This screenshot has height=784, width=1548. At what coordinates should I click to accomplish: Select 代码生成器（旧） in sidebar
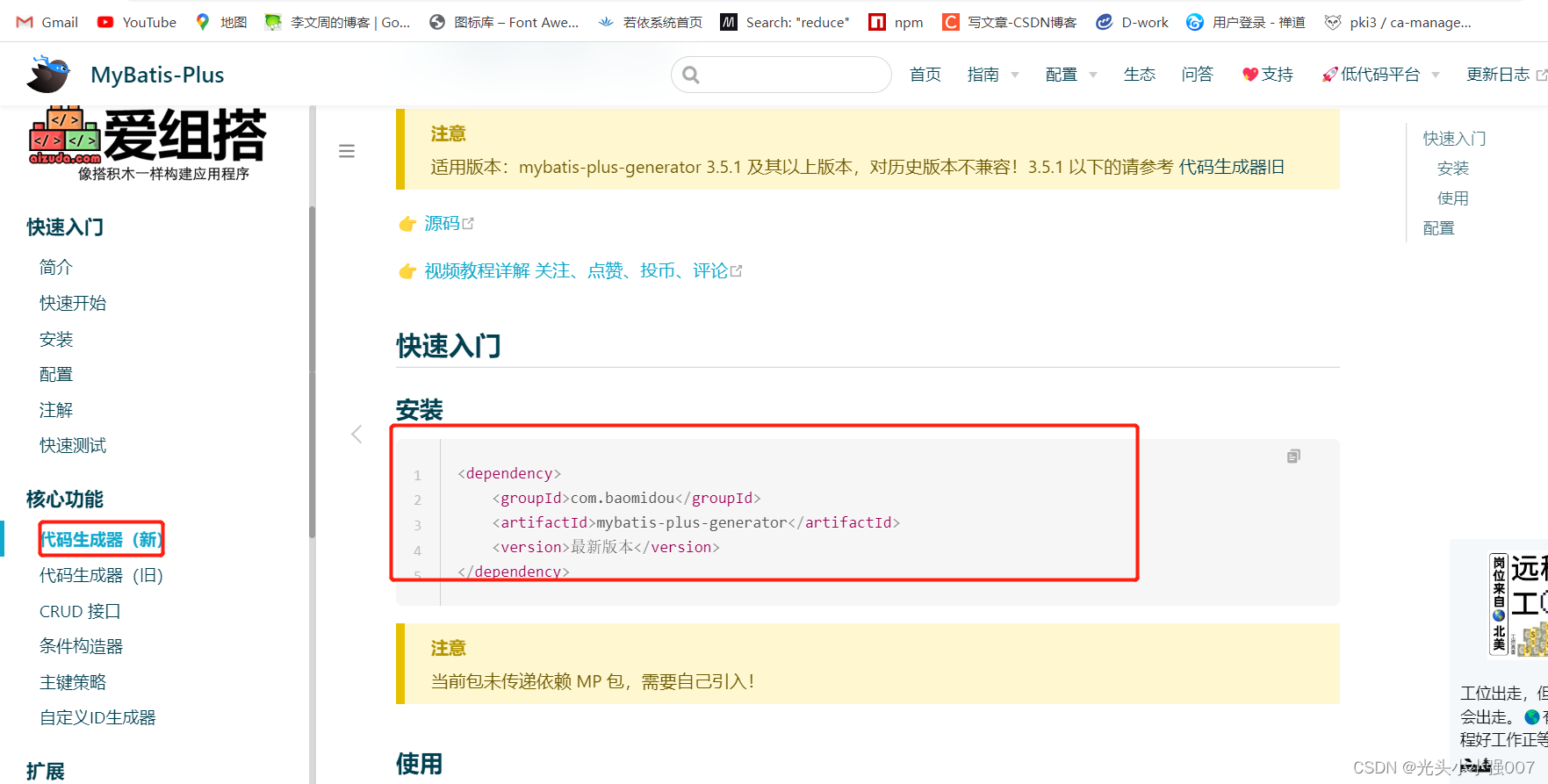coord(102,575)
